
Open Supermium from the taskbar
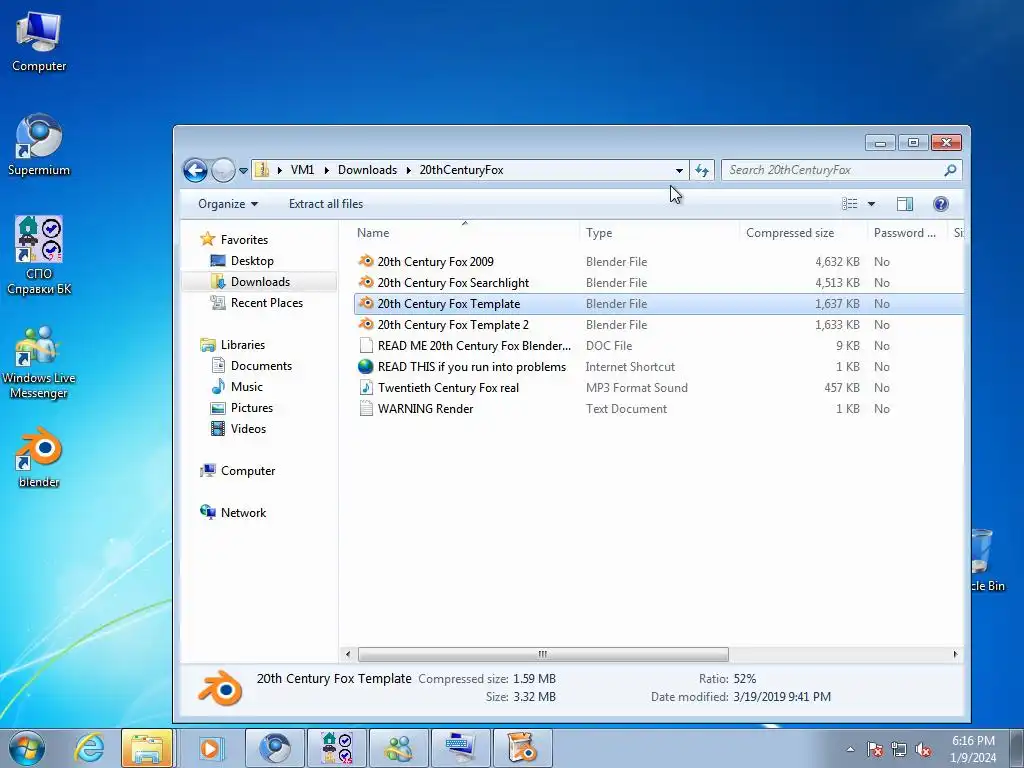pos(274,748)
